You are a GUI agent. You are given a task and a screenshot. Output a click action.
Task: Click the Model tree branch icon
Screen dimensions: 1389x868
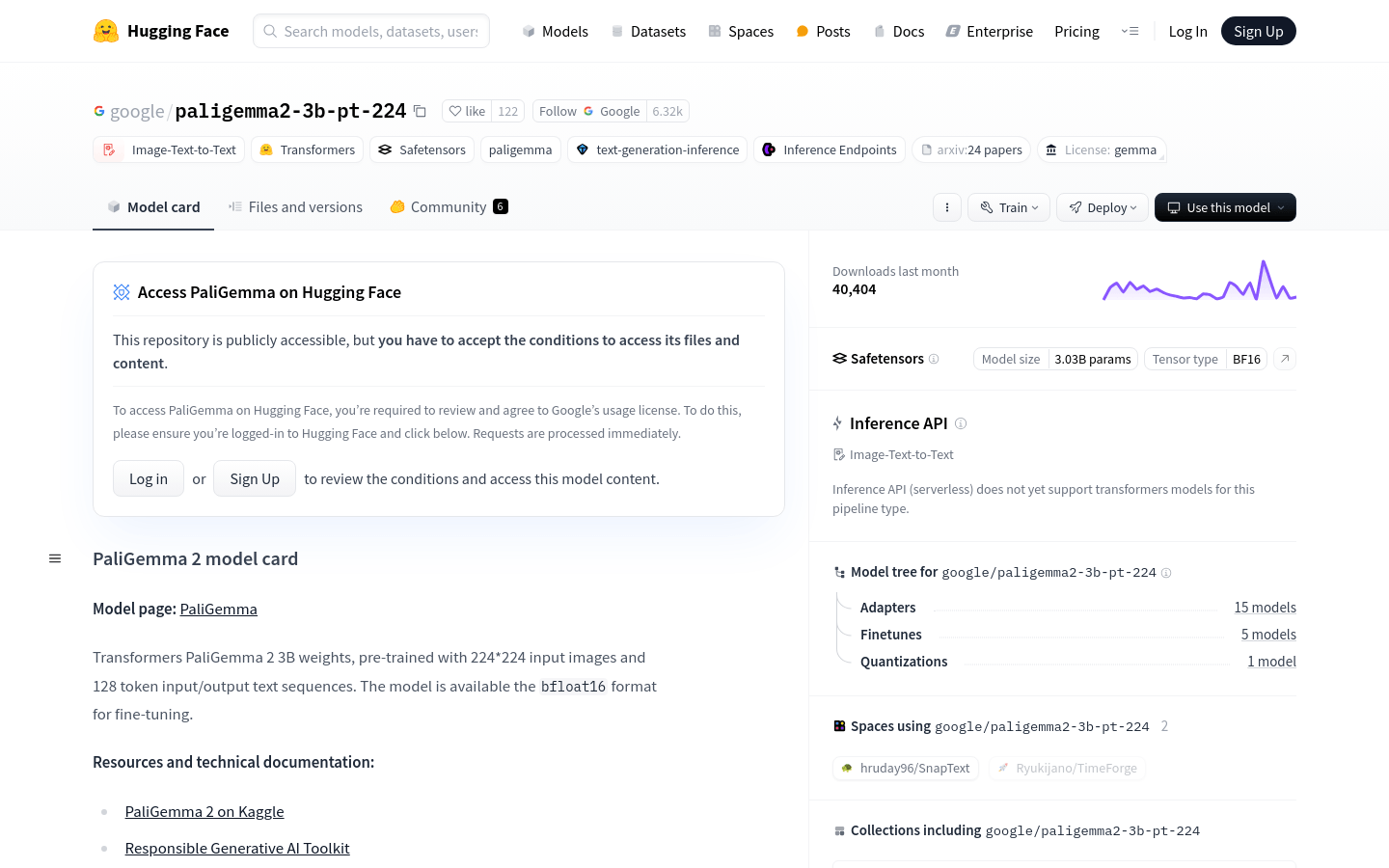point(839,572)
